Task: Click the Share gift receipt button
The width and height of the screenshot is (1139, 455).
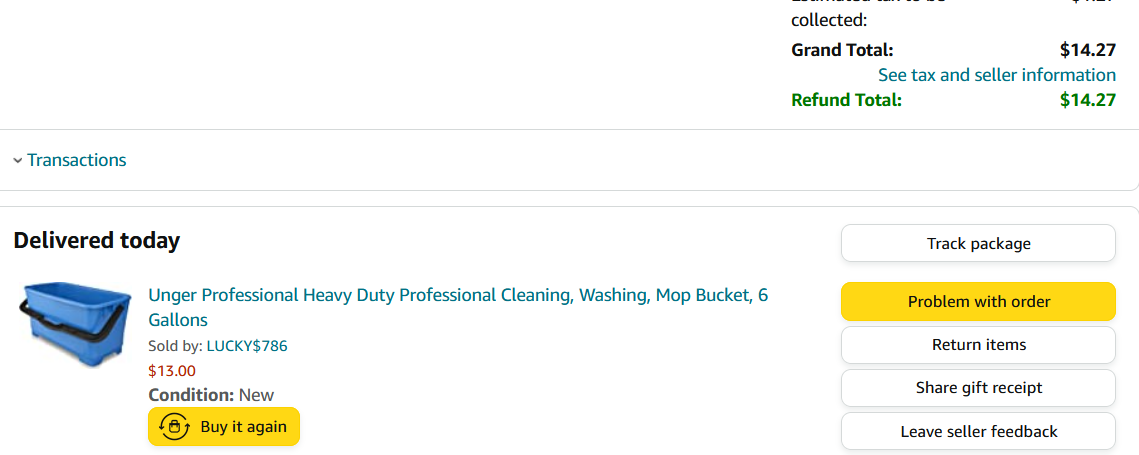Action: 978,388
